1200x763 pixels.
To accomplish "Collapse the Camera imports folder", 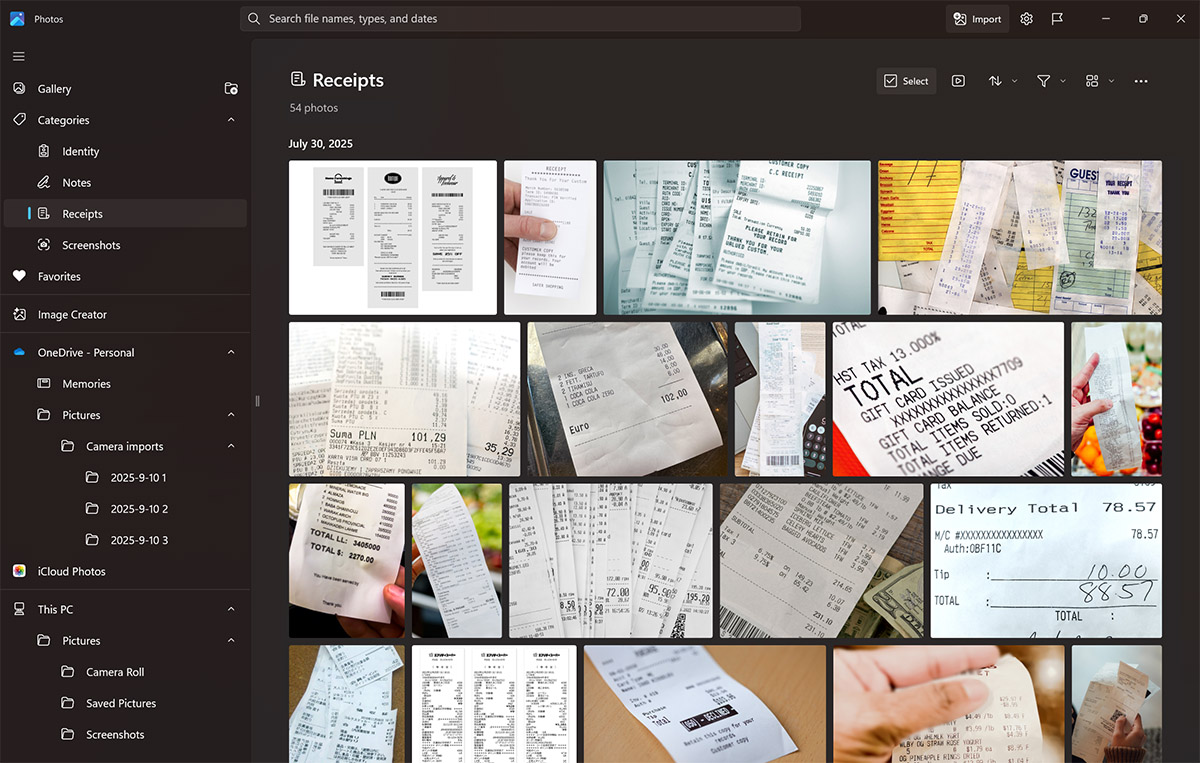I will pos(231,446).
